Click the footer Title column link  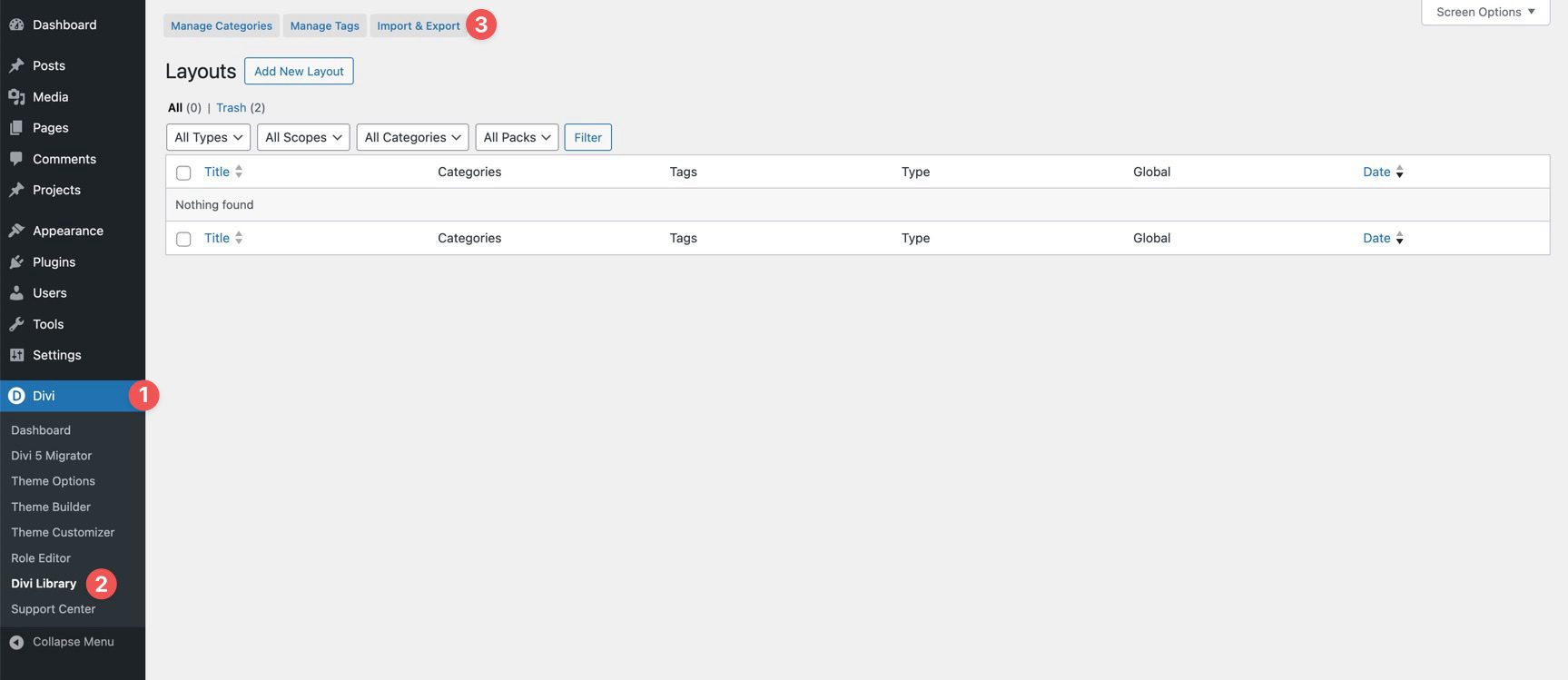tap(217, 238)
